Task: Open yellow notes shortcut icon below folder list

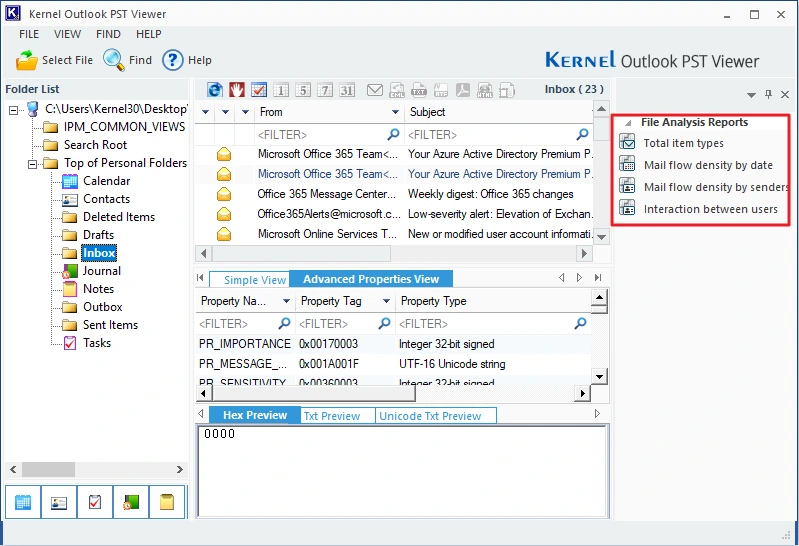Action: pos(167,502)
